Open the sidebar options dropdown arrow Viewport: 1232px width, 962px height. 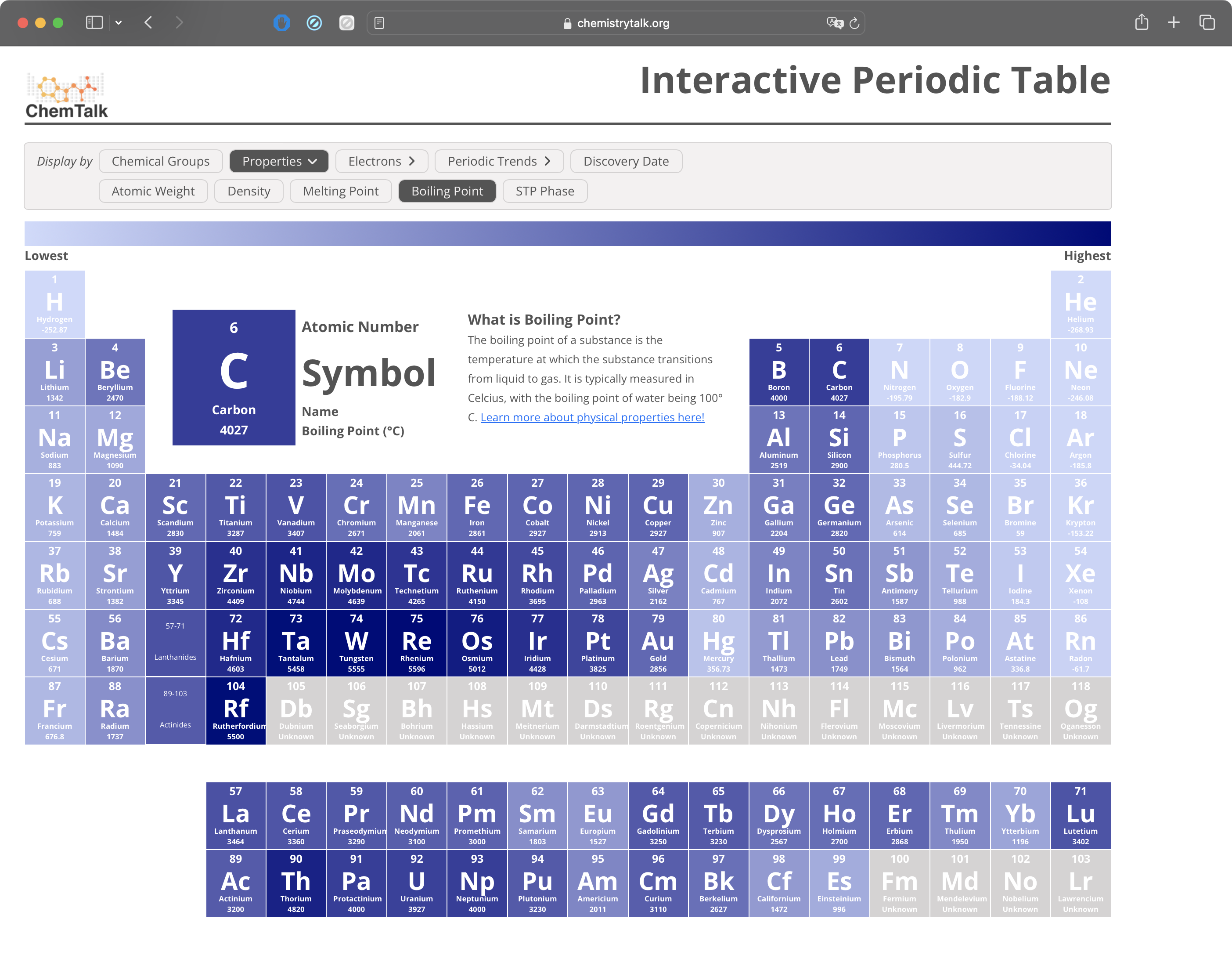pos(119,22)
